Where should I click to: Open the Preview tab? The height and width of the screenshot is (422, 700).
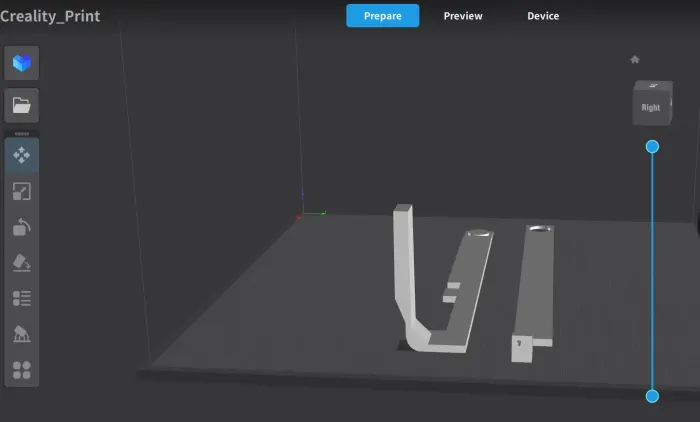(463, 16)
